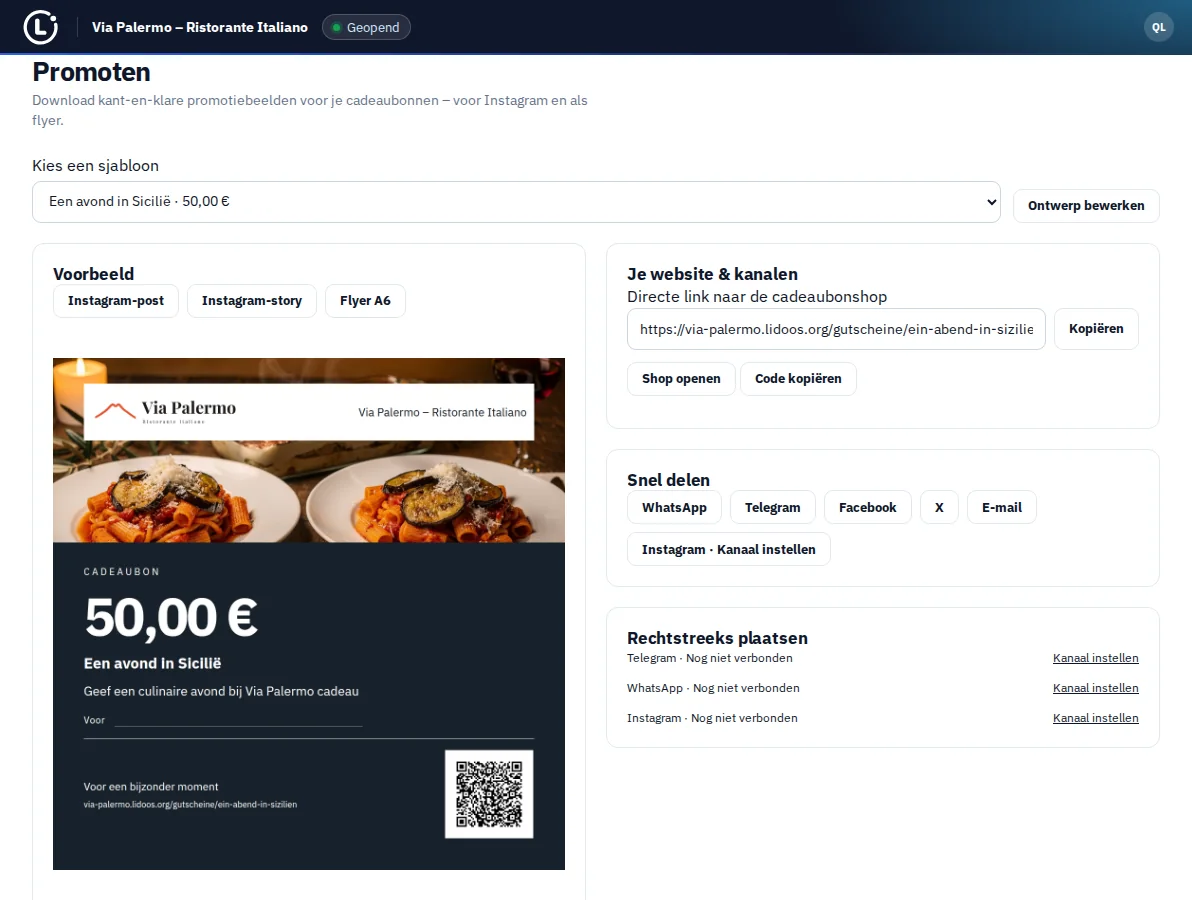Switch to the Flyer A6 preview

(x=365, y=301)
